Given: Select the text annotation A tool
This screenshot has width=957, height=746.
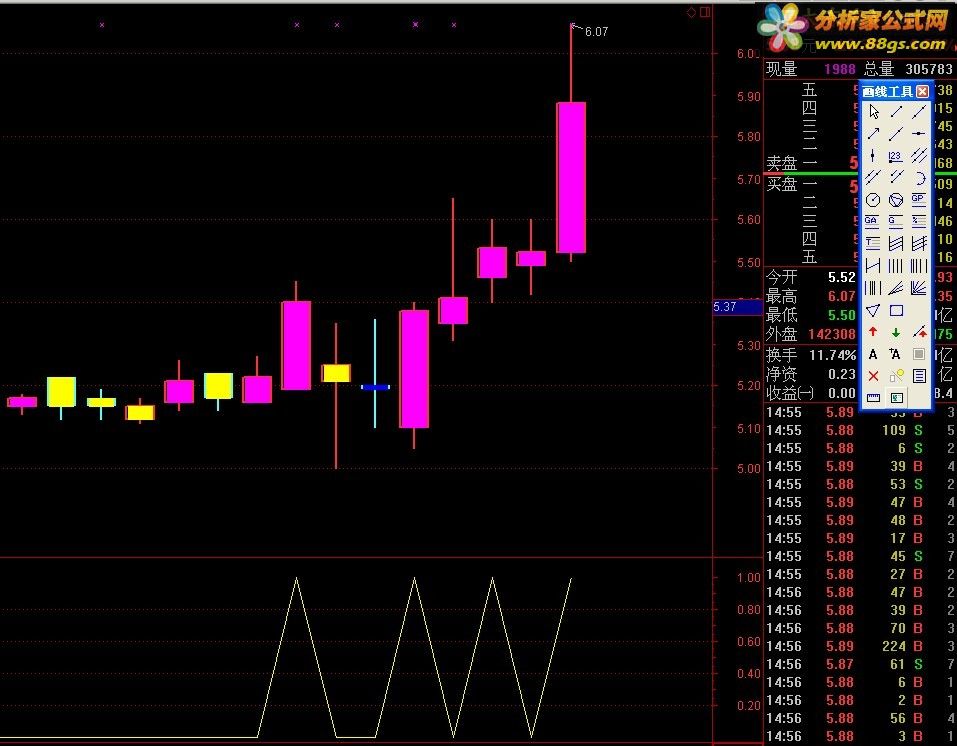Looking at the screenshot, I should tap(873, 354).
